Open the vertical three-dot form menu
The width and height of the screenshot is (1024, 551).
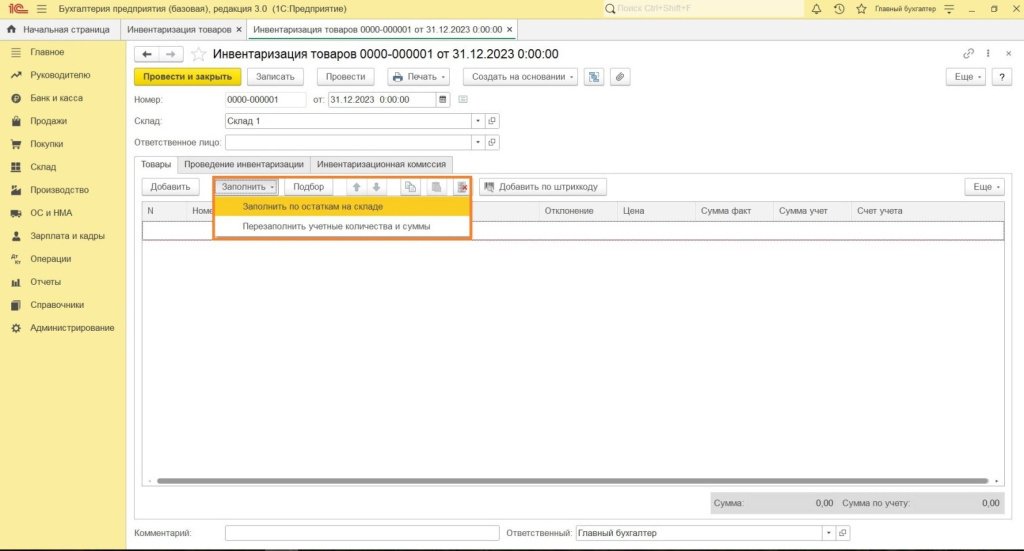(988, 54)
